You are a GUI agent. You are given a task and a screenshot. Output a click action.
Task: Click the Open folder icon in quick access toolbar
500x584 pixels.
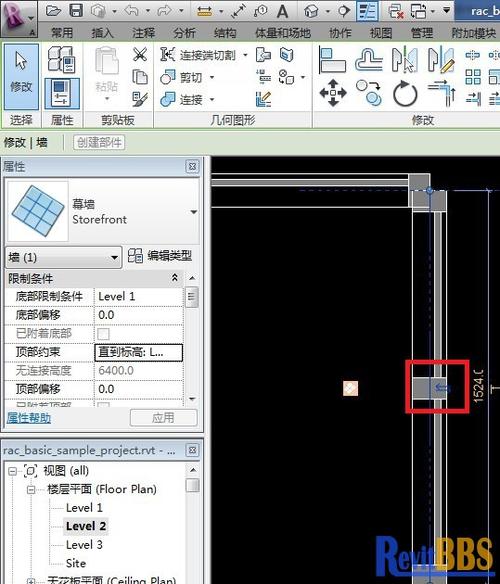(x=53, y=11)
